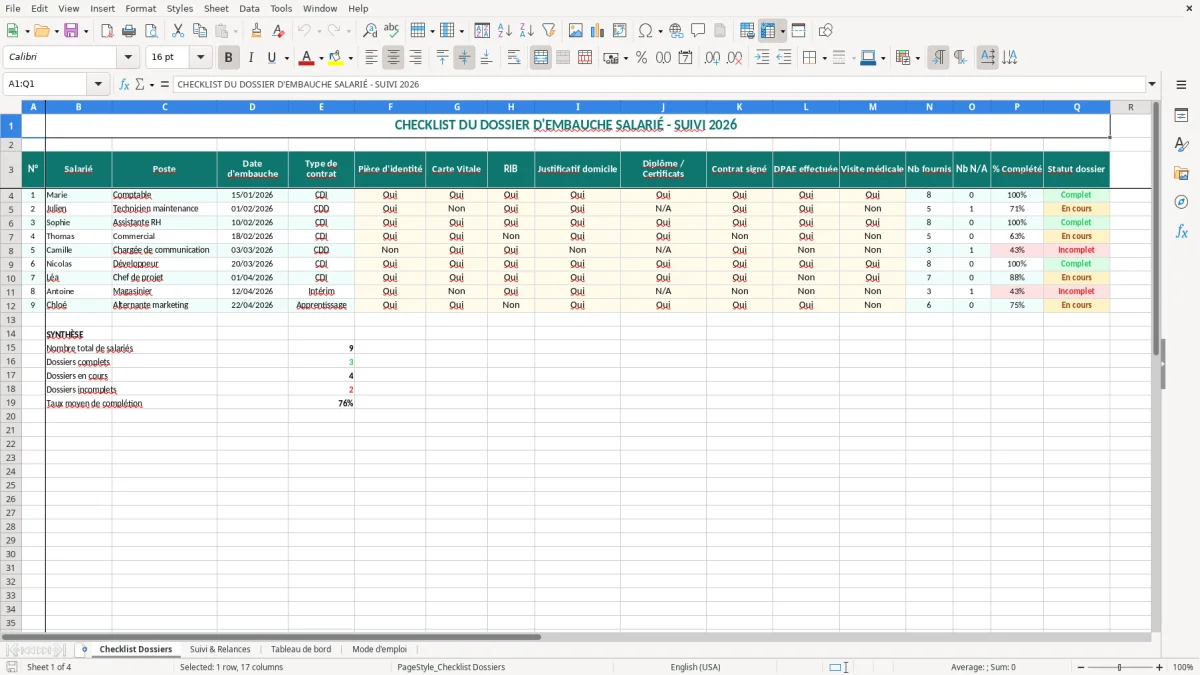
Task: Open the highlighting color dropdown arrow
Action: pos(350,58)
